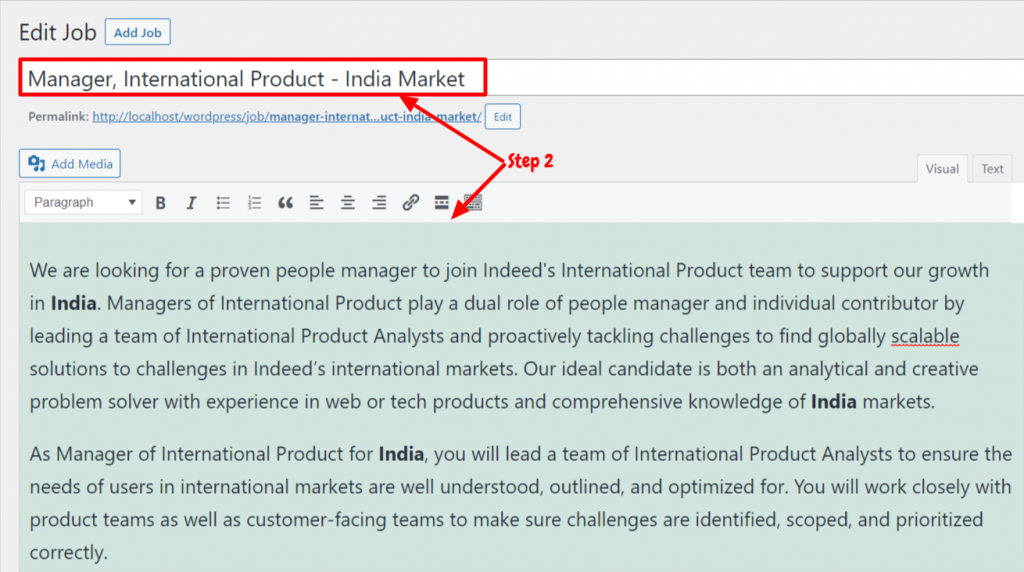Insert Read More tag
Viewport: 1024px width, 572px height.
[x=441, y=203]
